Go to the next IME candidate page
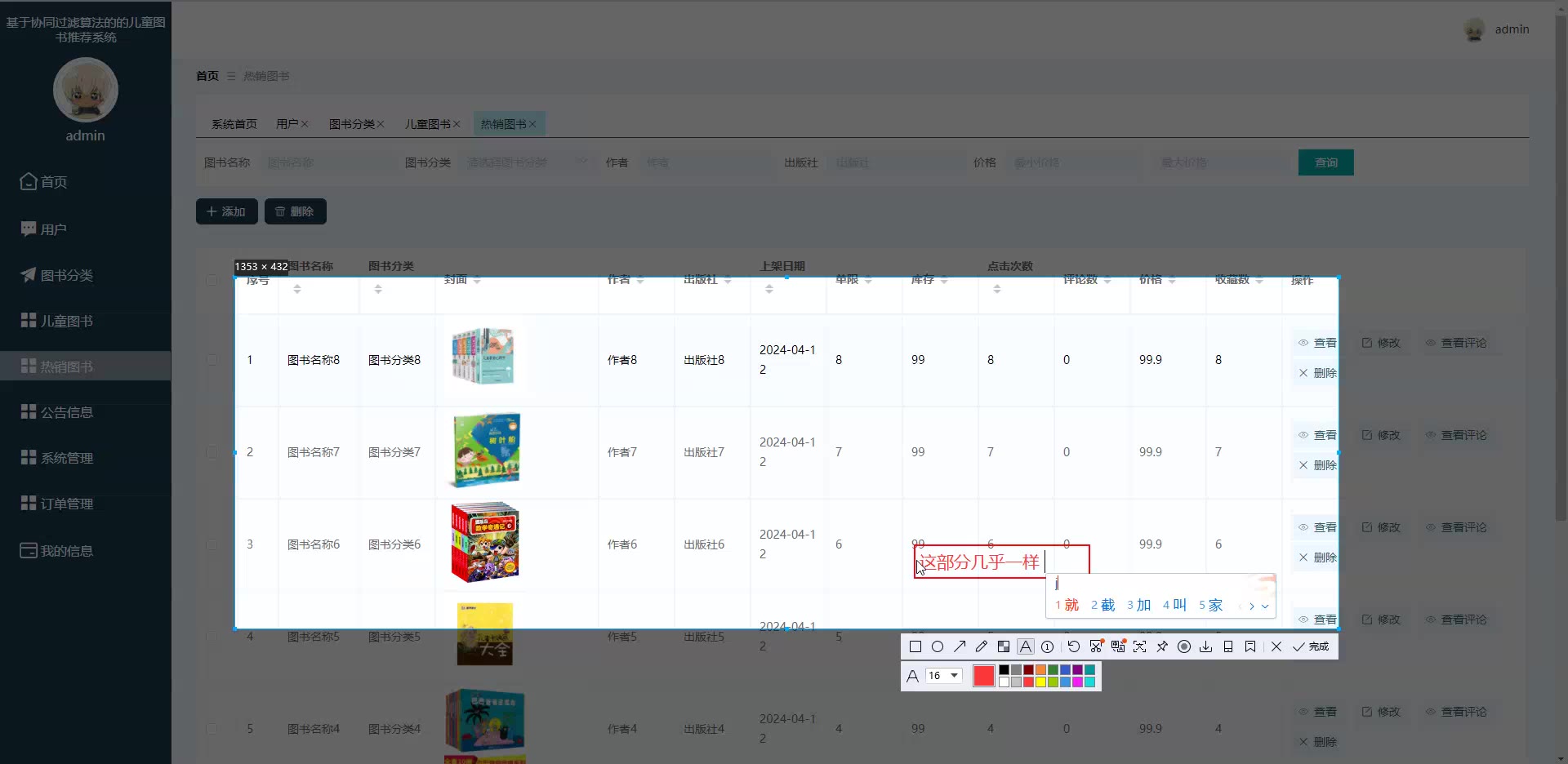The height and width of the screenshot is (764, 1568). [x=1252, y=606]
